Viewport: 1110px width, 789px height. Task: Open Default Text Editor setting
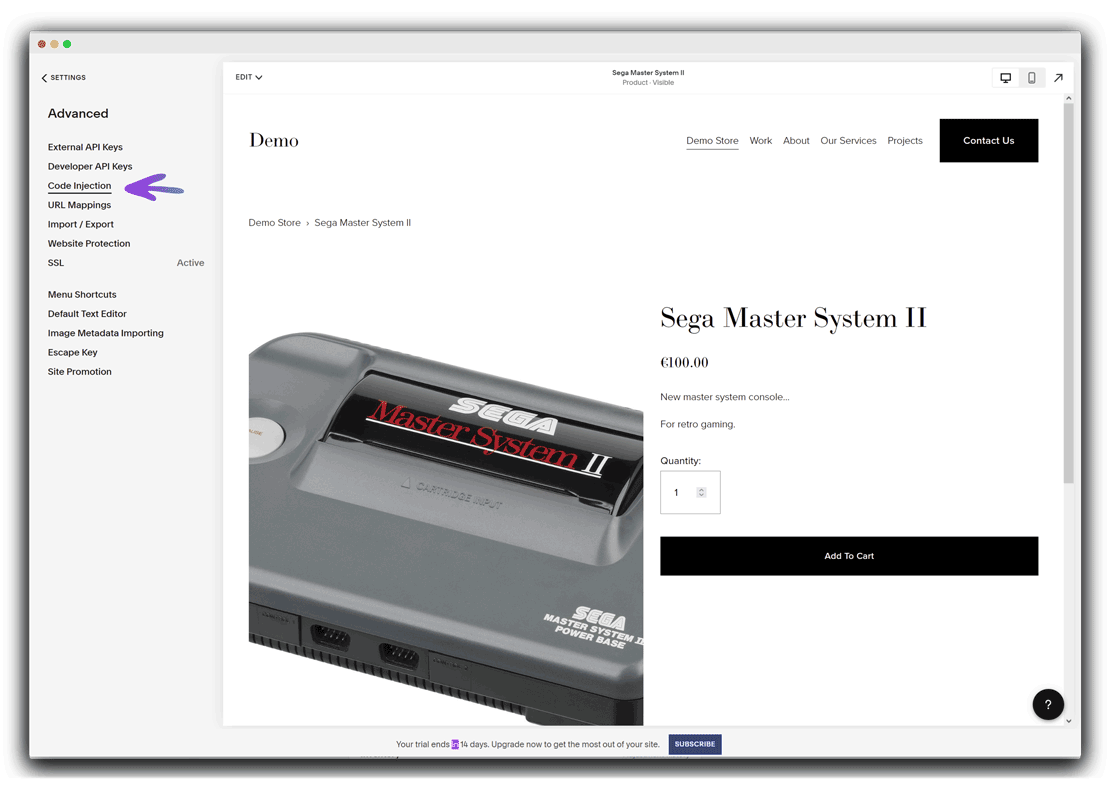[87, 313]
